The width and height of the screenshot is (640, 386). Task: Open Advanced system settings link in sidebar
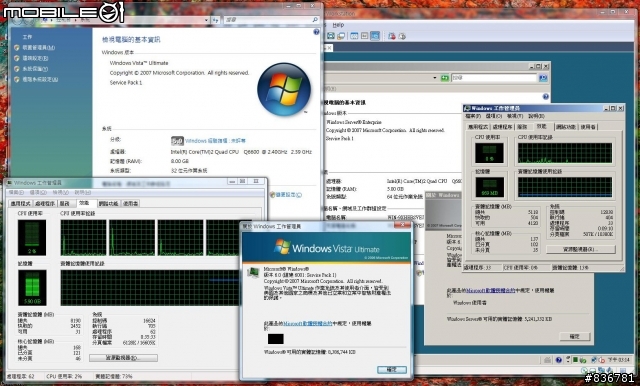(40, 80)
